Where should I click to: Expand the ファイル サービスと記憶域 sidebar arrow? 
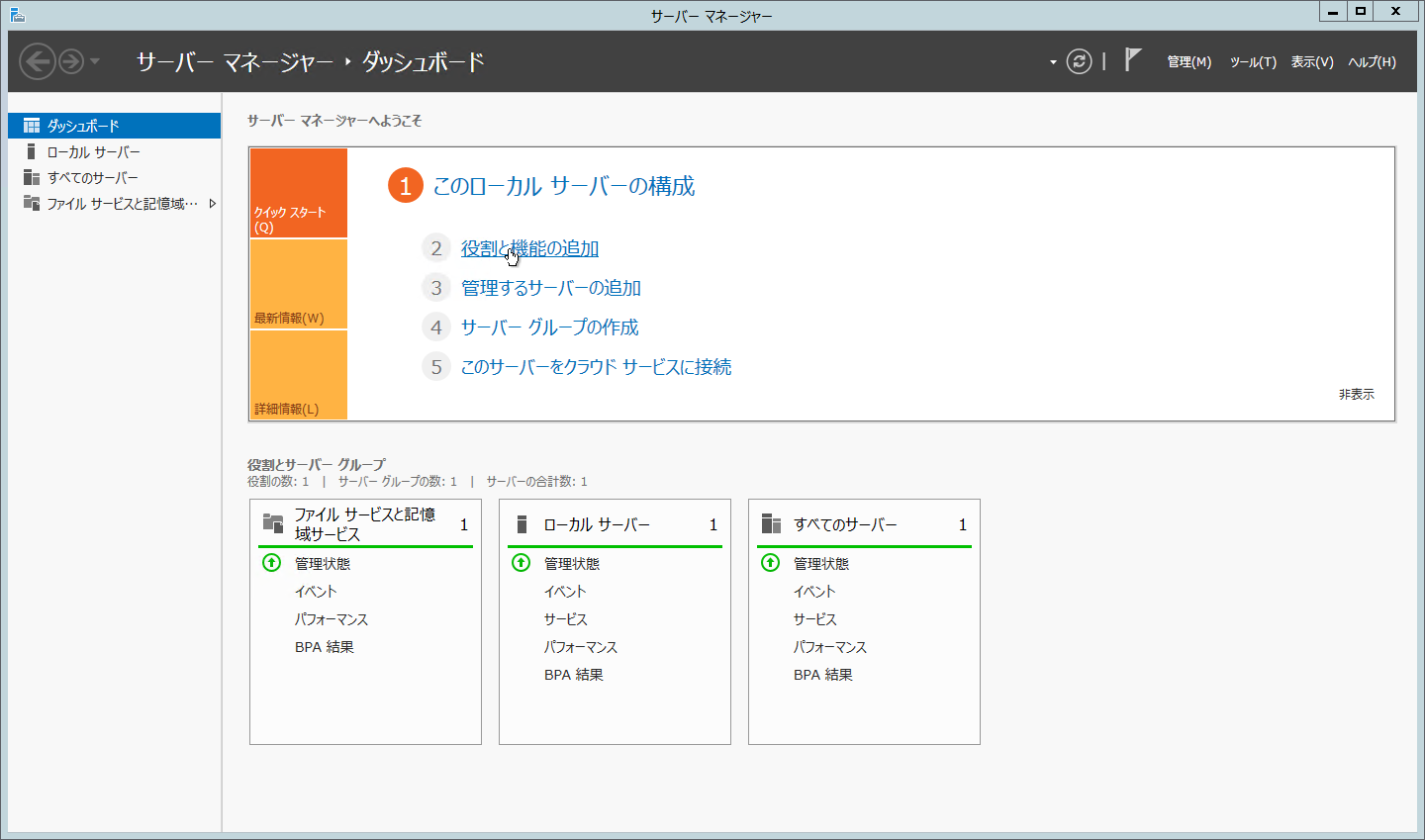212,204
